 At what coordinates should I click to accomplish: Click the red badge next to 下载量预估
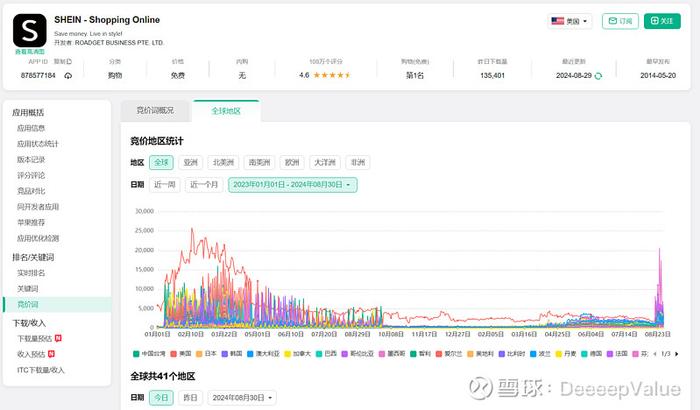tap(58, 338)
